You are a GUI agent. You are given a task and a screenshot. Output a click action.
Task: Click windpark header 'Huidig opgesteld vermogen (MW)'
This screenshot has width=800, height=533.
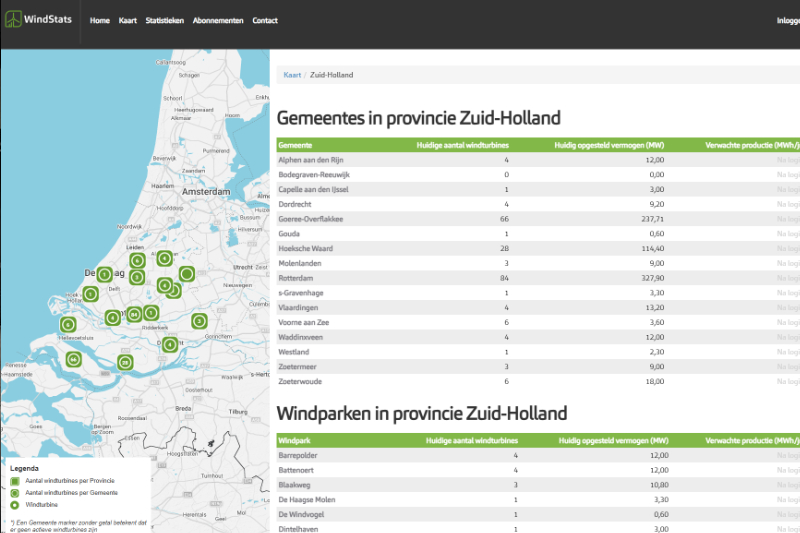[x=613, y=441]
